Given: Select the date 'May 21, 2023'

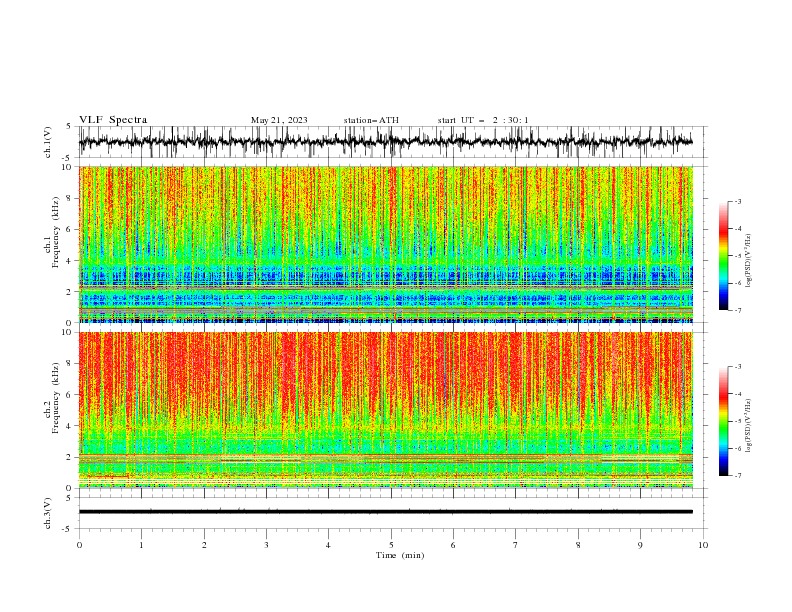Looking at the screenshot, I should 279,120.
